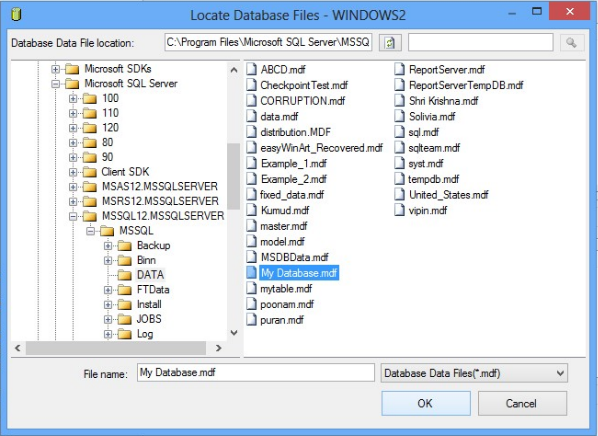Screen dimensions: 598x436
Task: Select the syst.mdf file
Action: pyautogui.click(x=426, y=164)
